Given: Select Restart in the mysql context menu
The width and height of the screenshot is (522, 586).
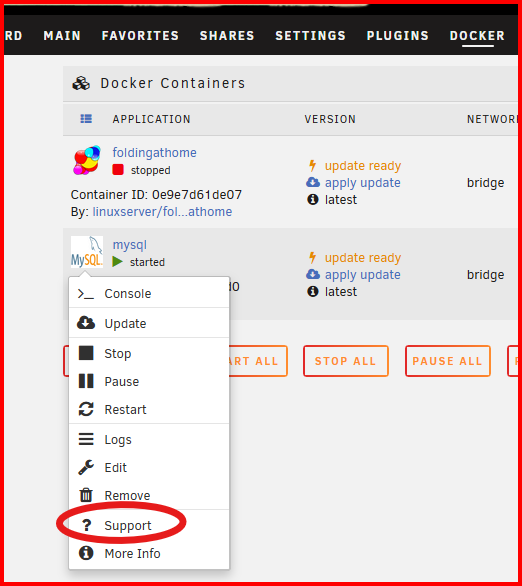Looking at the screenshot, I should 149,409.
